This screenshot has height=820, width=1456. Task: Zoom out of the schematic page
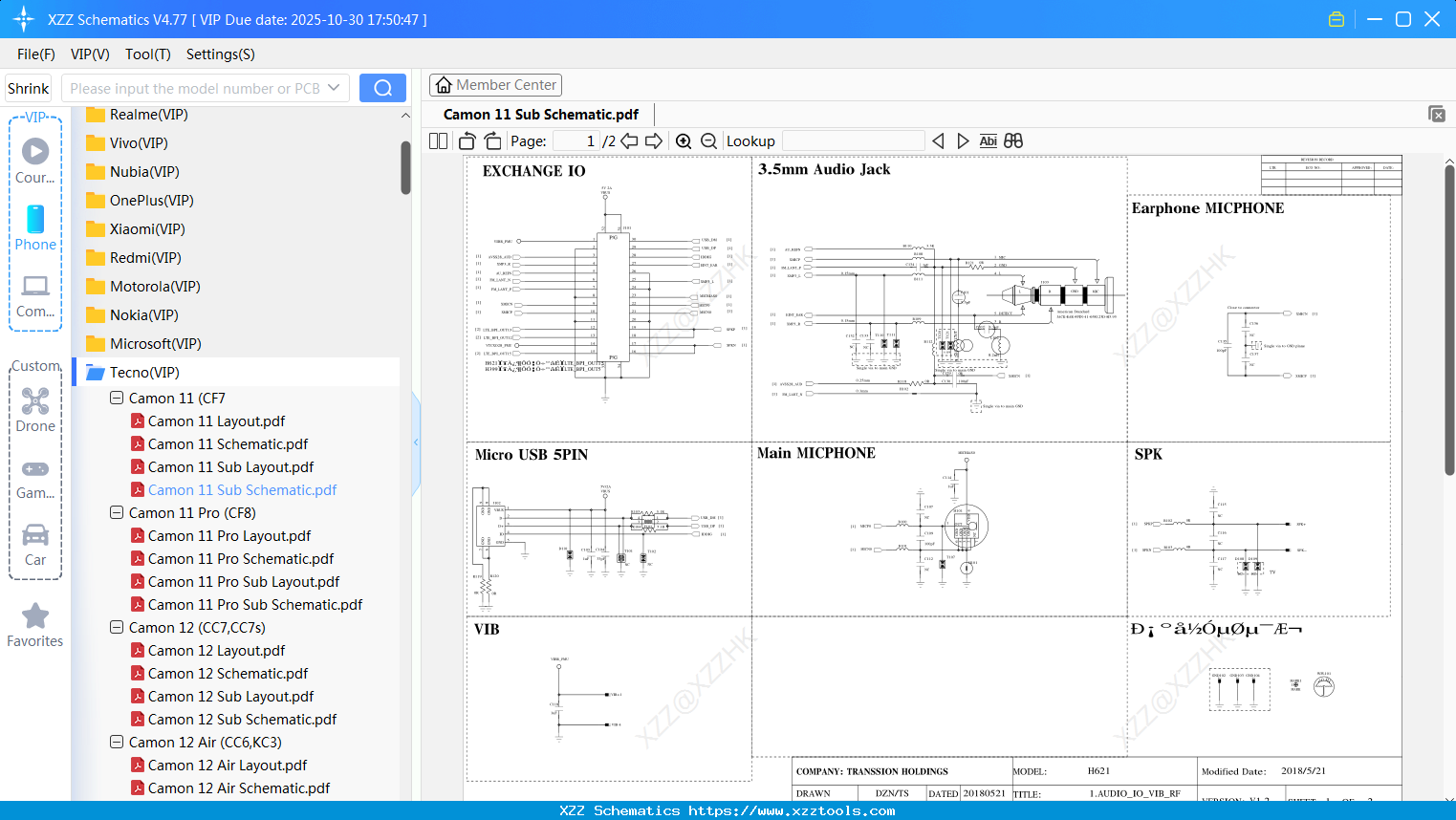coord(708,140)
